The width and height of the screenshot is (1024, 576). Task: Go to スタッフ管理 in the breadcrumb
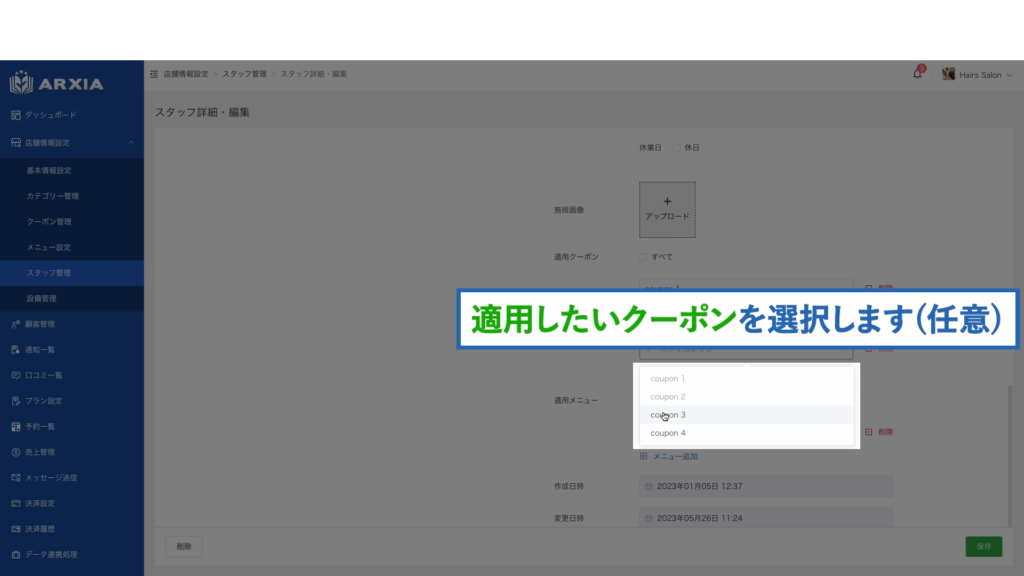click(244, 74)
